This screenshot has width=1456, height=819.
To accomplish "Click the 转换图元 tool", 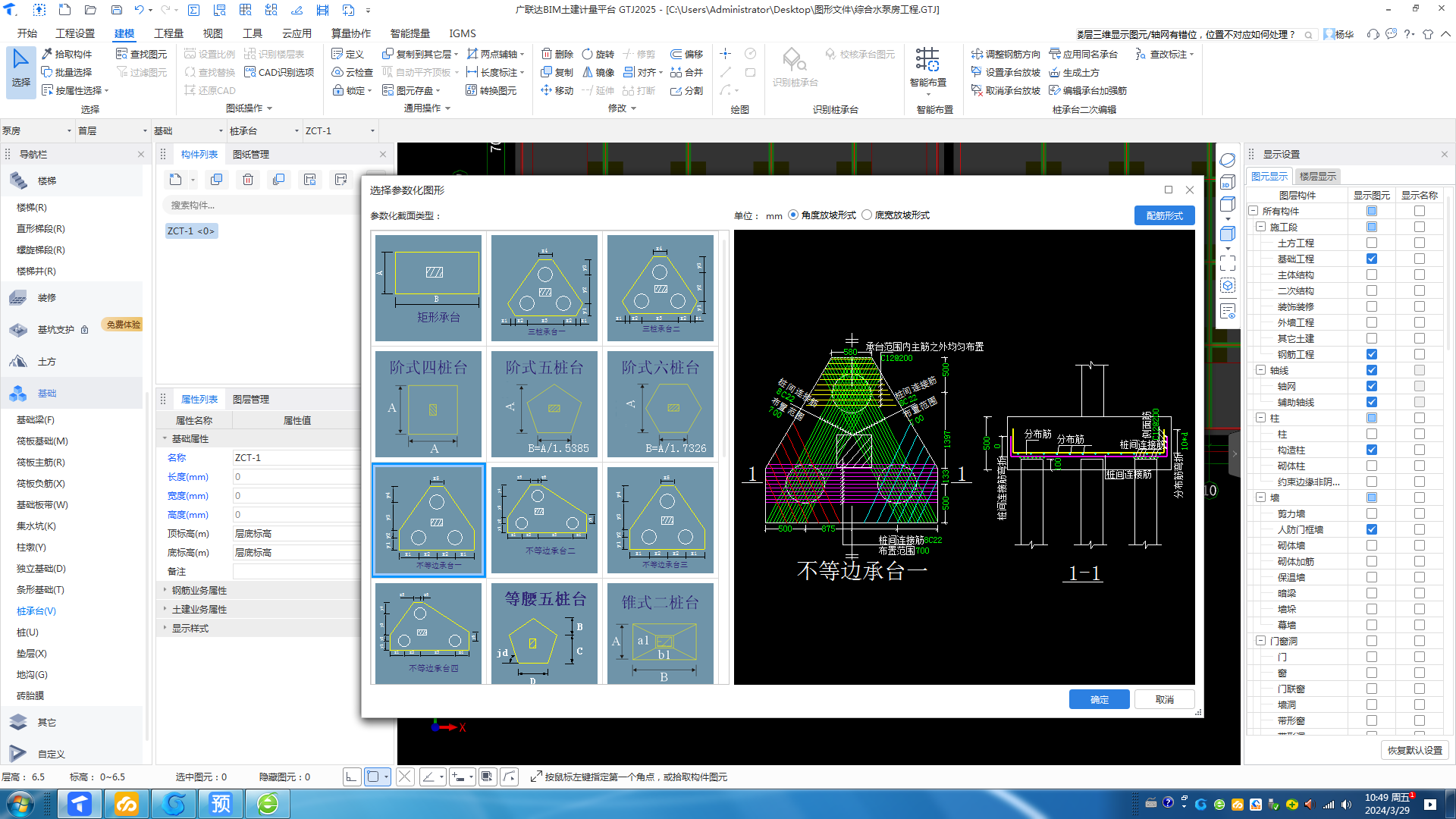I will click(x=491, y=90).
